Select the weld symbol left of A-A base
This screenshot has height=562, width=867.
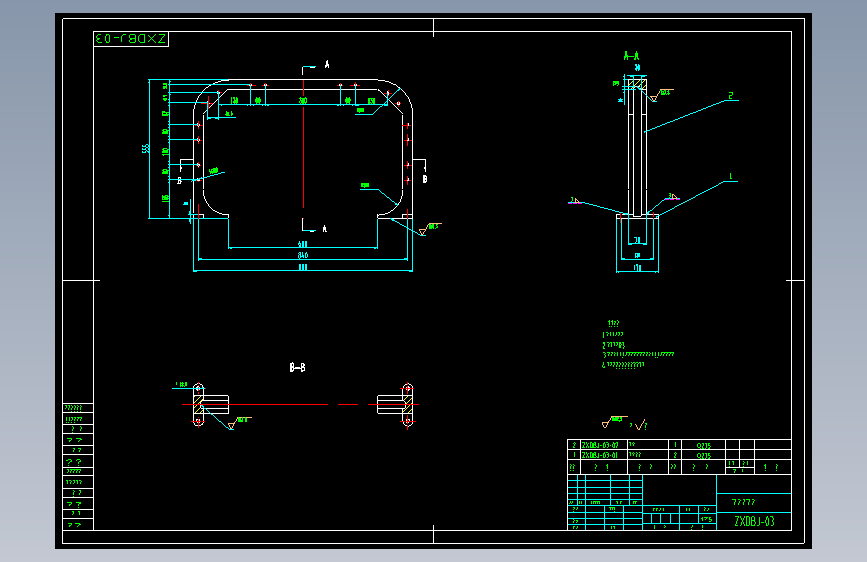pyautogui.click(x=576, y=201)
